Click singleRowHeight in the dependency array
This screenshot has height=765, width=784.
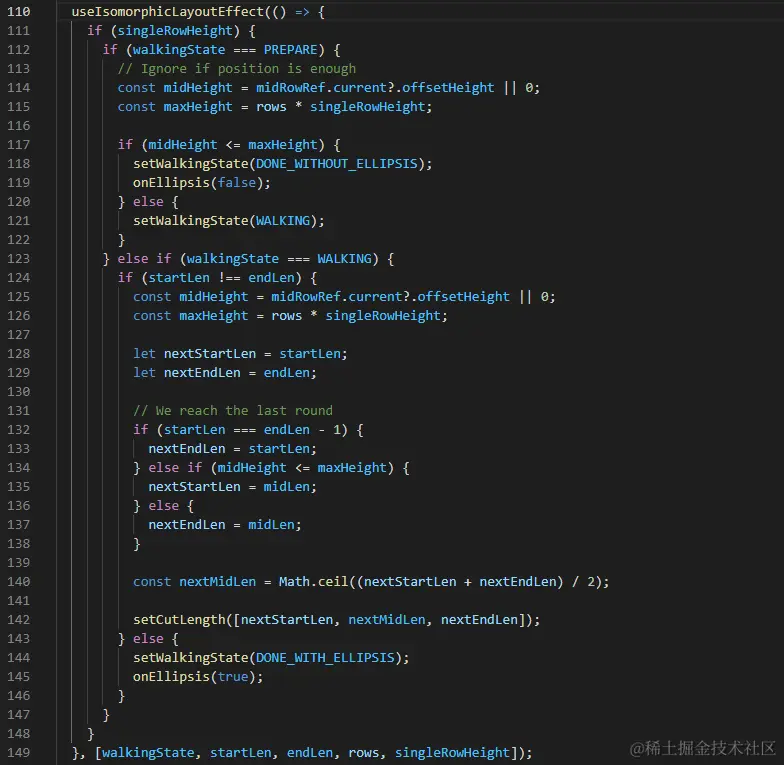pyautogui.click(x=452, y=752)
